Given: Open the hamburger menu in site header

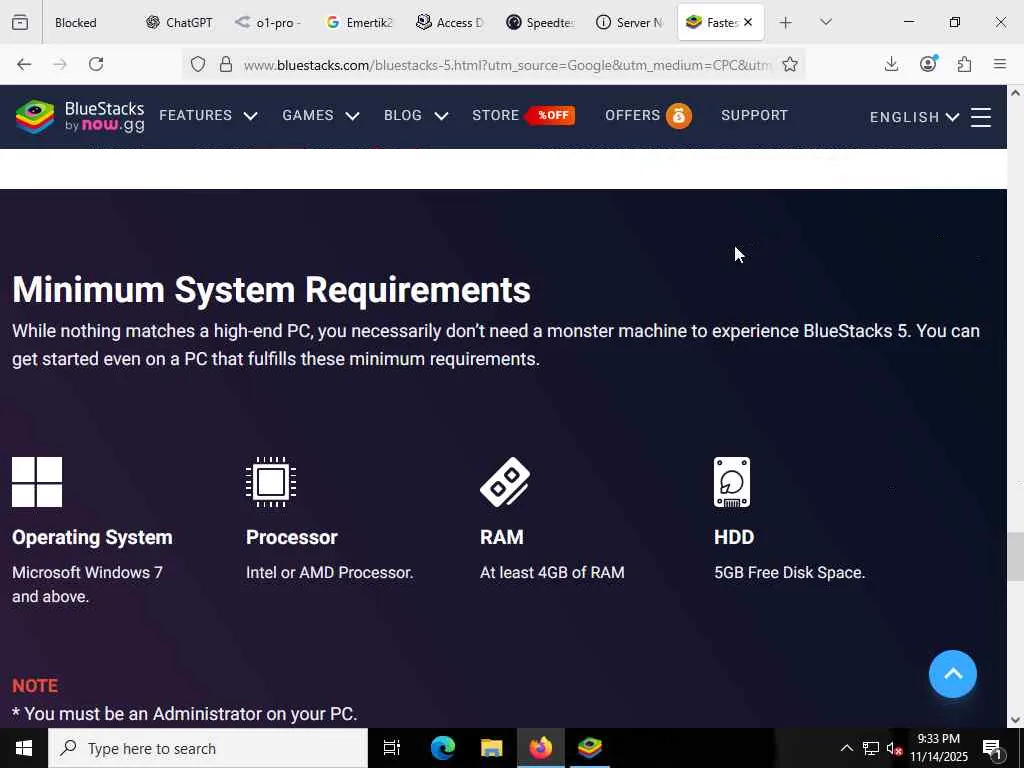Looking at the screenshot, I should tap(981, 117).
